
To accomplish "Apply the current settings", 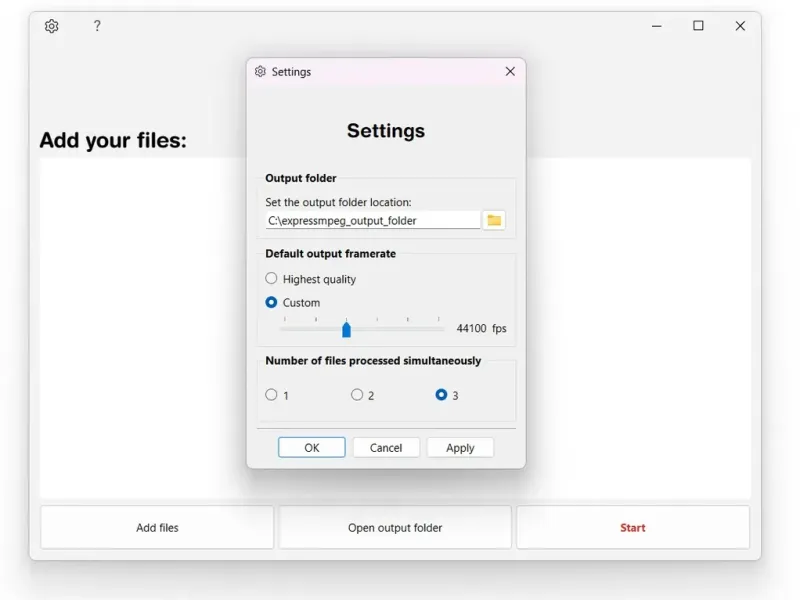I will [460, 447].
